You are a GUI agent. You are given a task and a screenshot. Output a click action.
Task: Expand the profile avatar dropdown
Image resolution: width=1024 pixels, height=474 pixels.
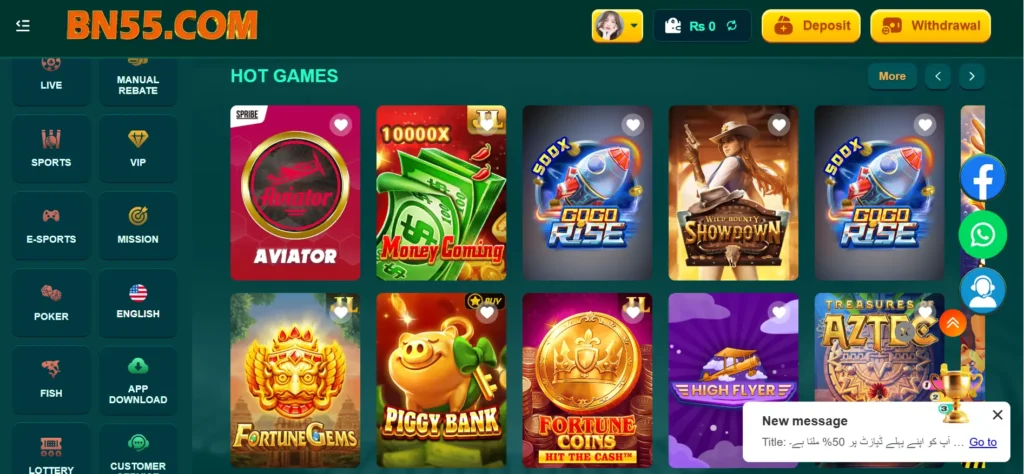click(617, 26)
